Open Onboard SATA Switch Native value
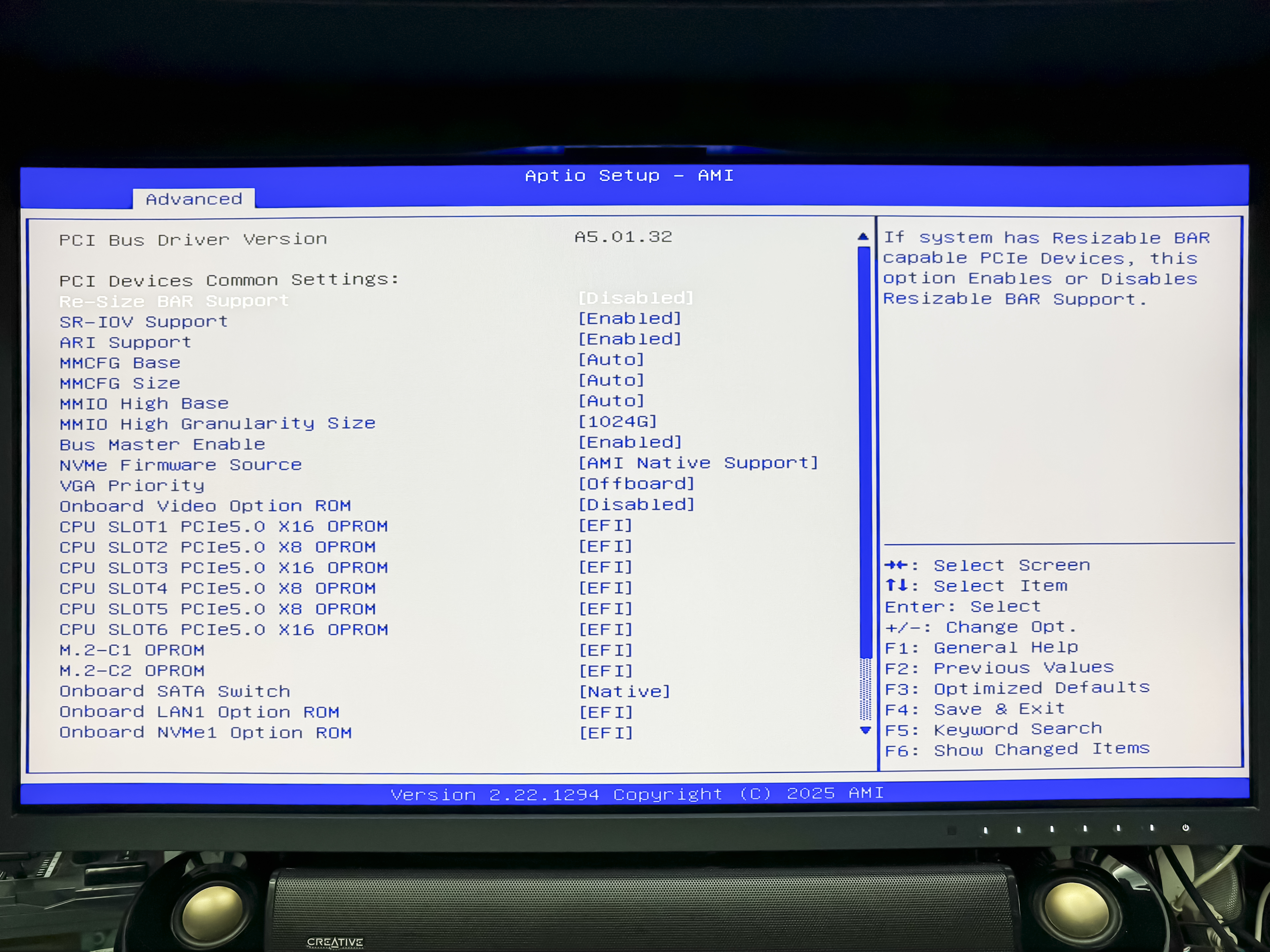 (625, 692)
